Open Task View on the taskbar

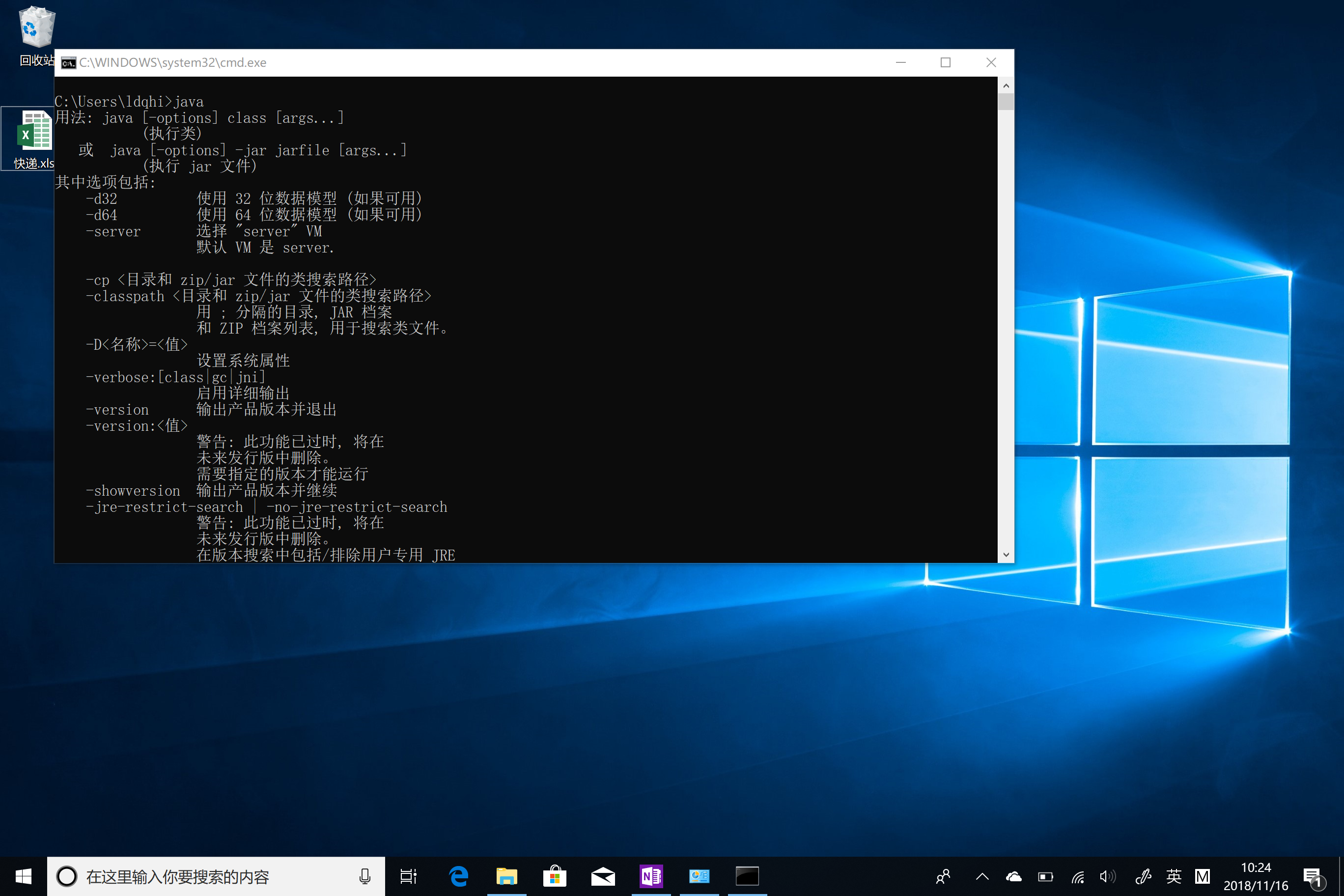point(408,876)
